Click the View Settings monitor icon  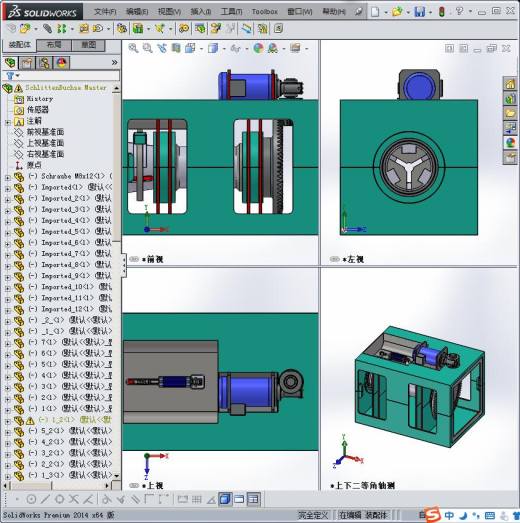coord(295,48)
